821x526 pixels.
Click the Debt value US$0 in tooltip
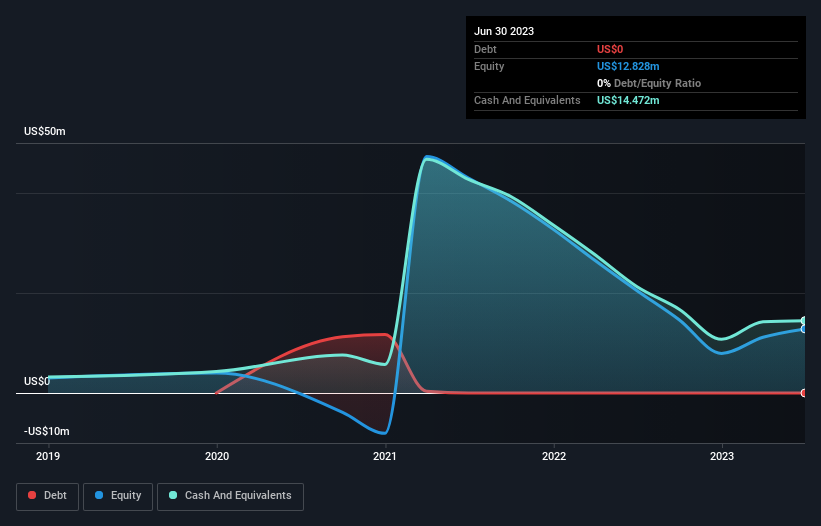click(610, 49)
